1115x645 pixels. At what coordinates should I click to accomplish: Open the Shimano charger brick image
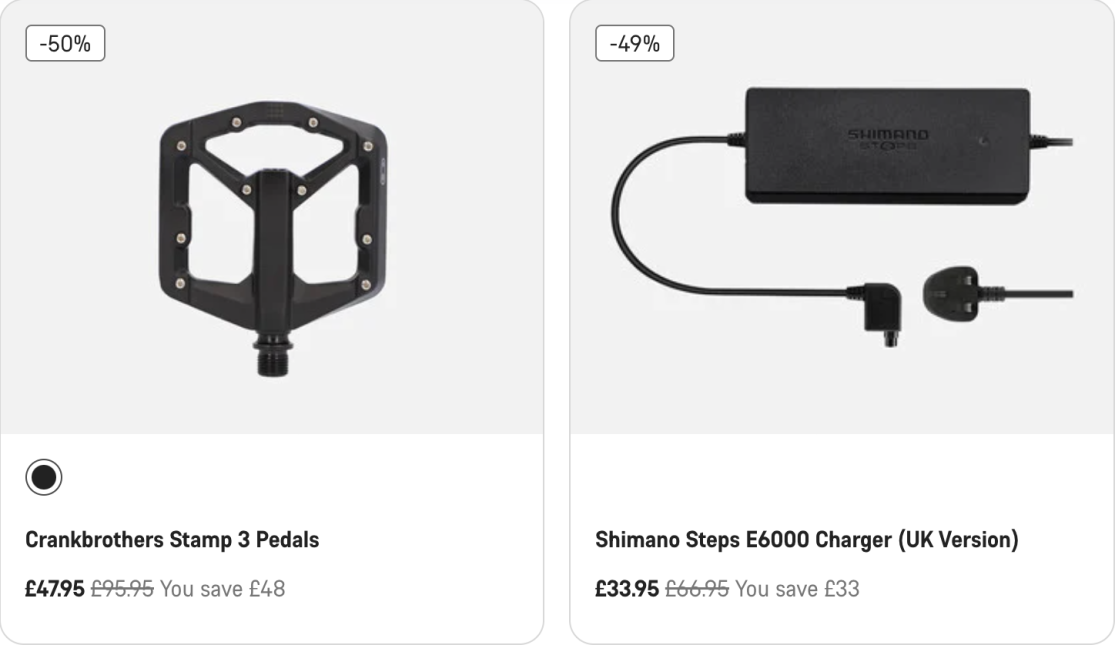(887, 145)
